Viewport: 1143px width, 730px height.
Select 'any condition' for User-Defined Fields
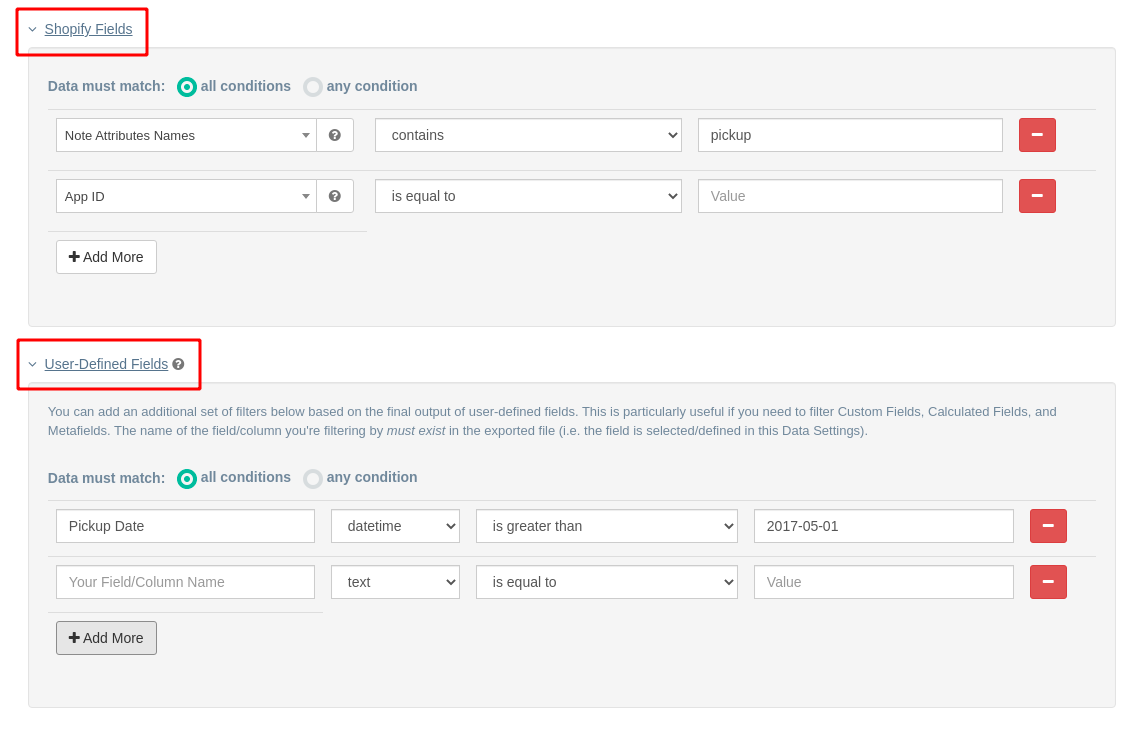[x=313, y=478]
